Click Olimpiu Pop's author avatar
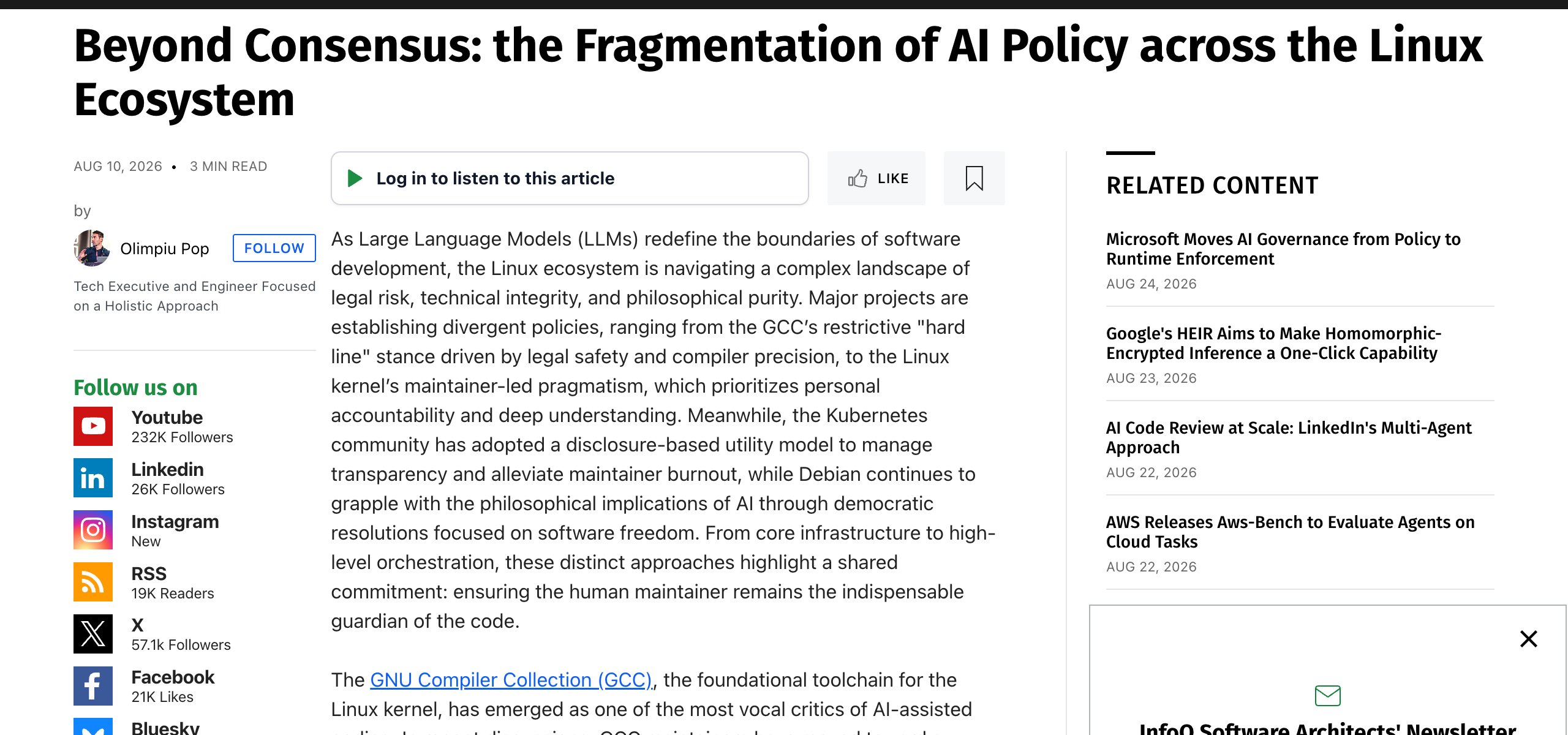 pos(92,248)
